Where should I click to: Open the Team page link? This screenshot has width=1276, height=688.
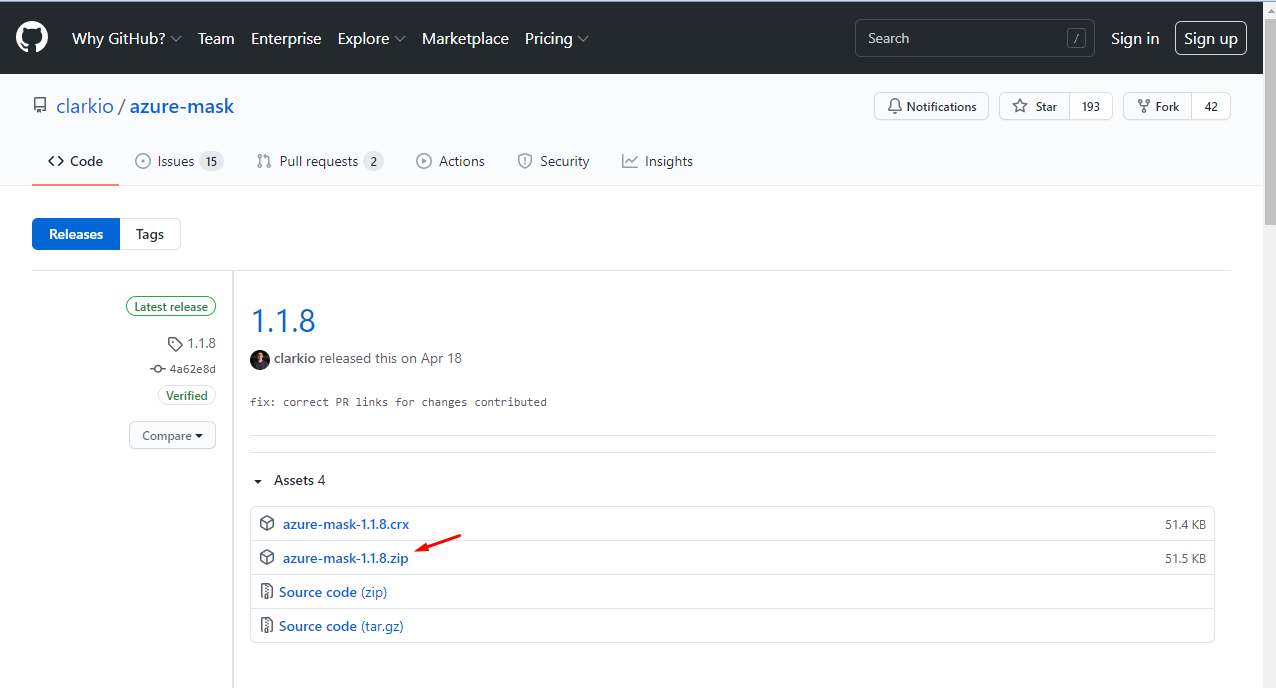click(x=216, y=39)
